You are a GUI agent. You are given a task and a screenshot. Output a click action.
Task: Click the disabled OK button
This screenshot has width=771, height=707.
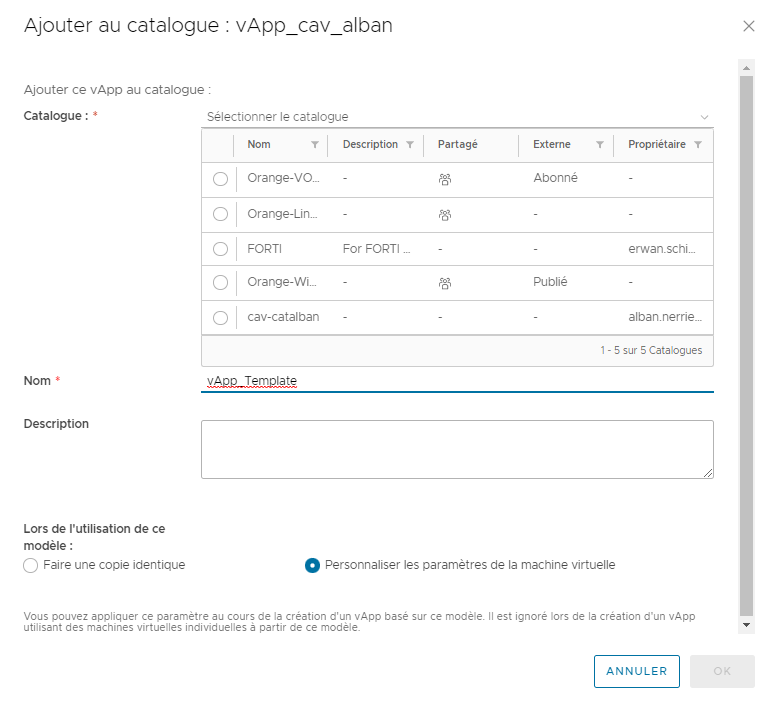click(722, 671)
